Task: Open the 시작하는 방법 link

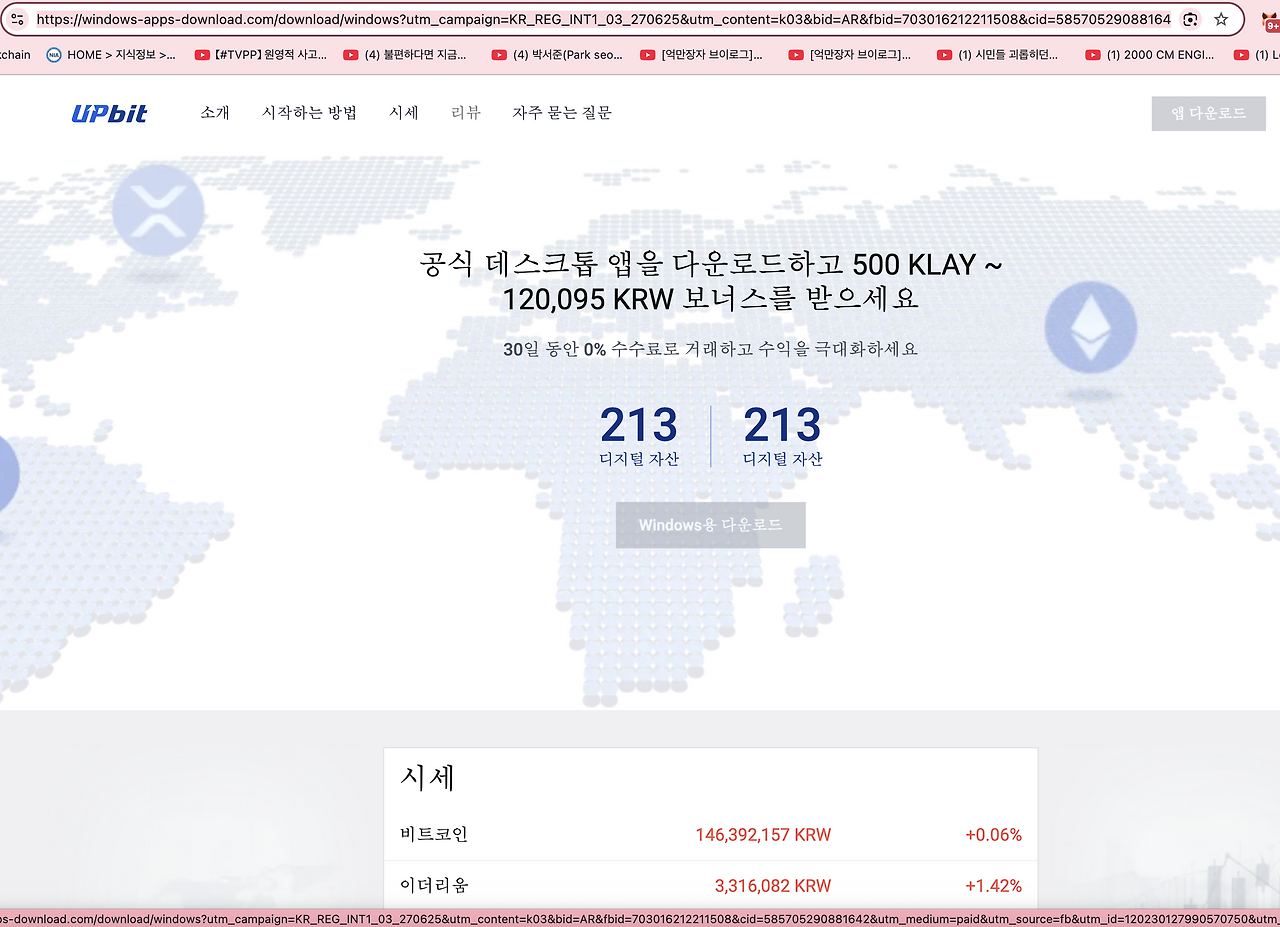Action: click(310, 113)
